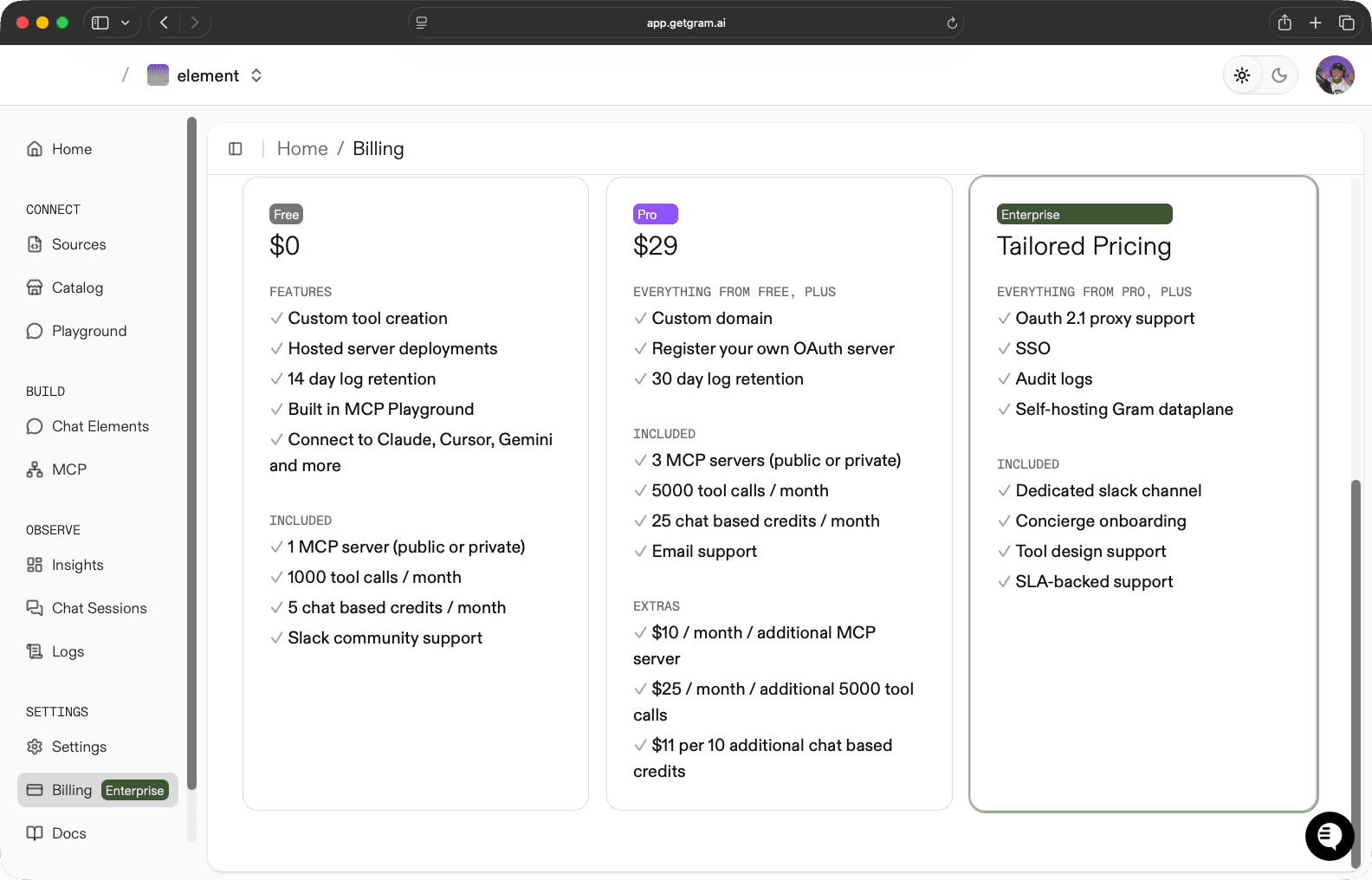Toggle the sidebar panel in breadcrumb bar
The width and height of the screenshot is (1372, 880).
[236, 149]
